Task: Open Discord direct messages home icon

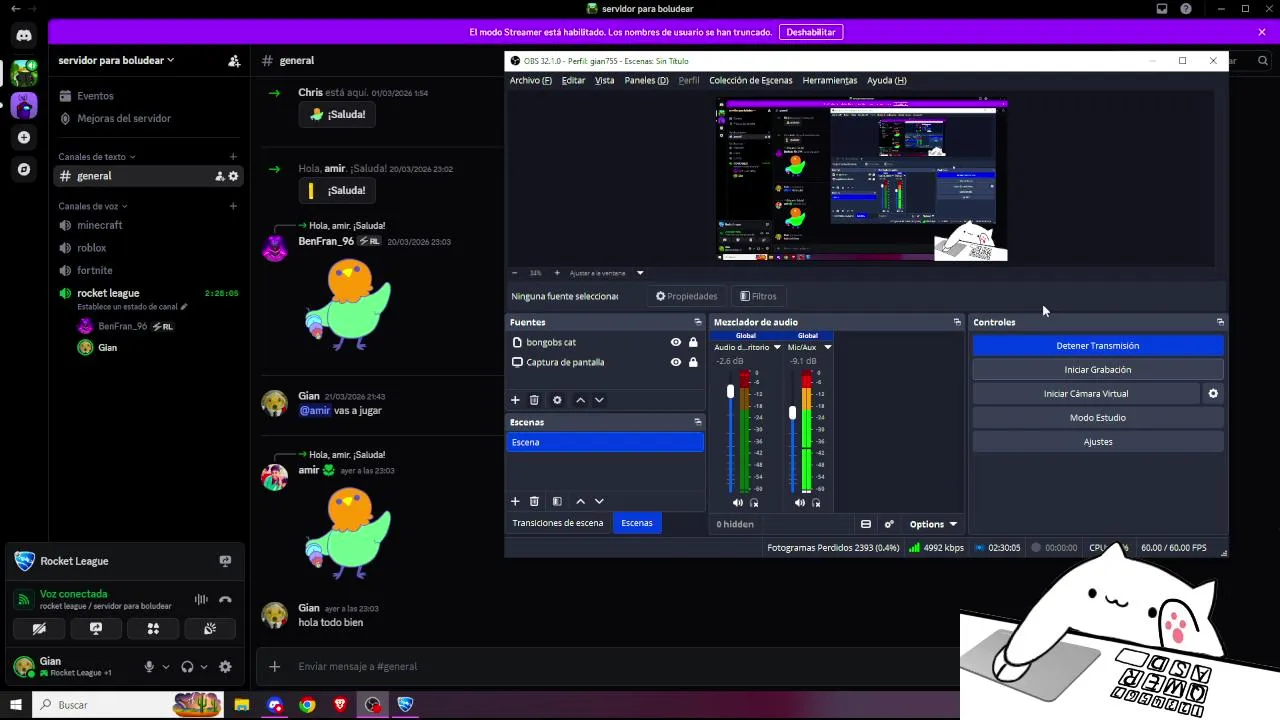Action: point(24,35)
